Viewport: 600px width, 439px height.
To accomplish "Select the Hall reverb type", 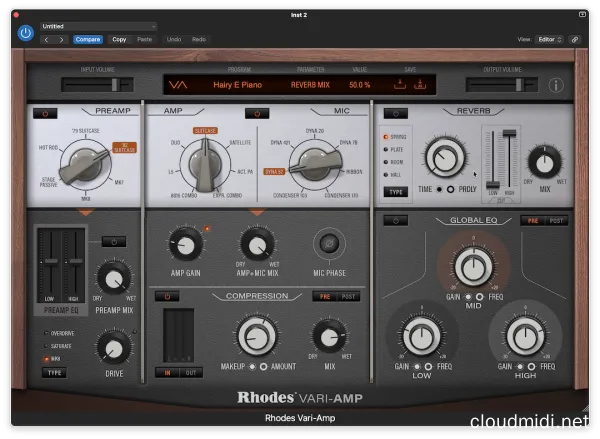I will coord(393,175).
